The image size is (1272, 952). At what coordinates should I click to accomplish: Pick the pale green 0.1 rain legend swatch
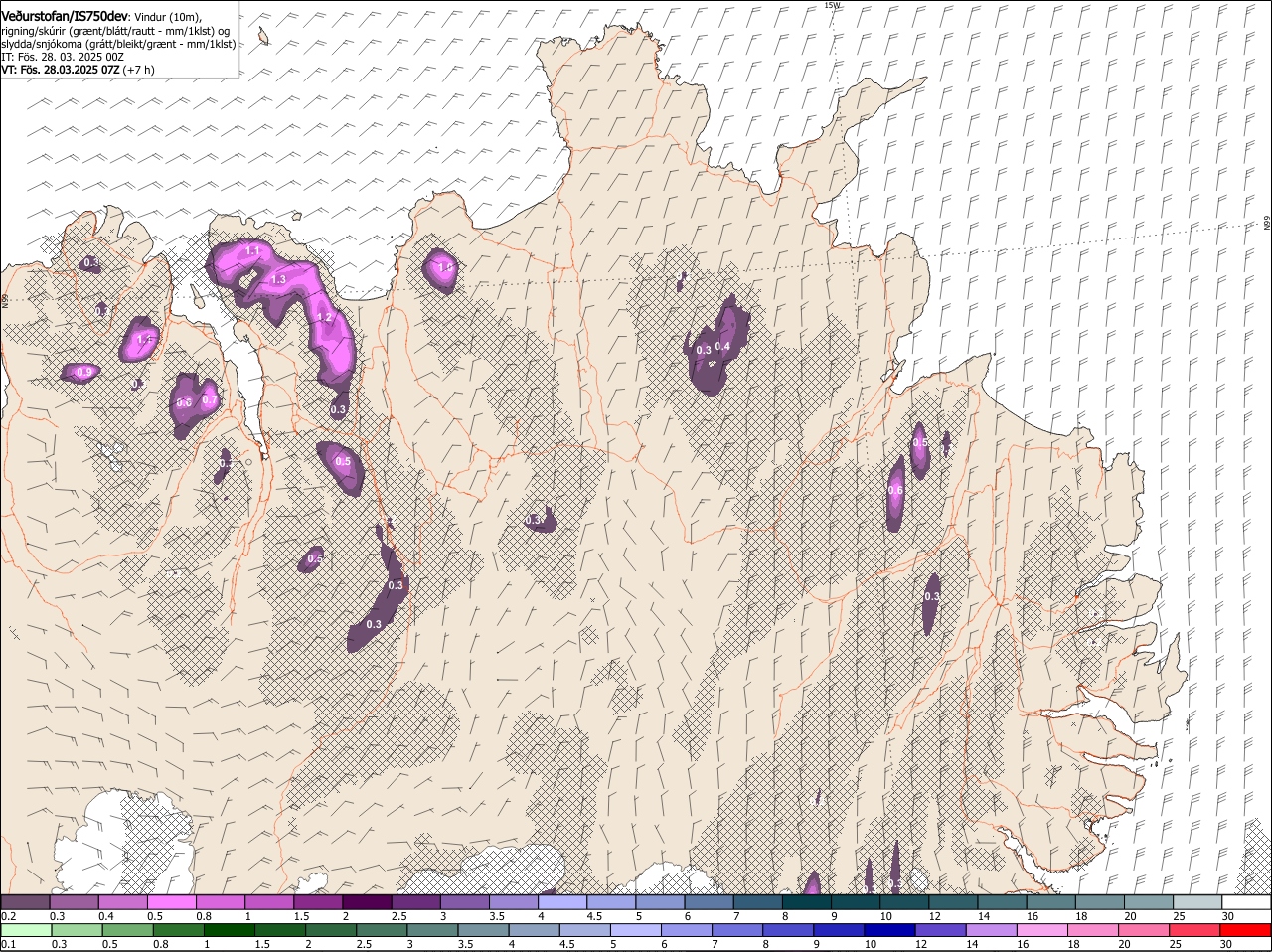click(26, 931)
